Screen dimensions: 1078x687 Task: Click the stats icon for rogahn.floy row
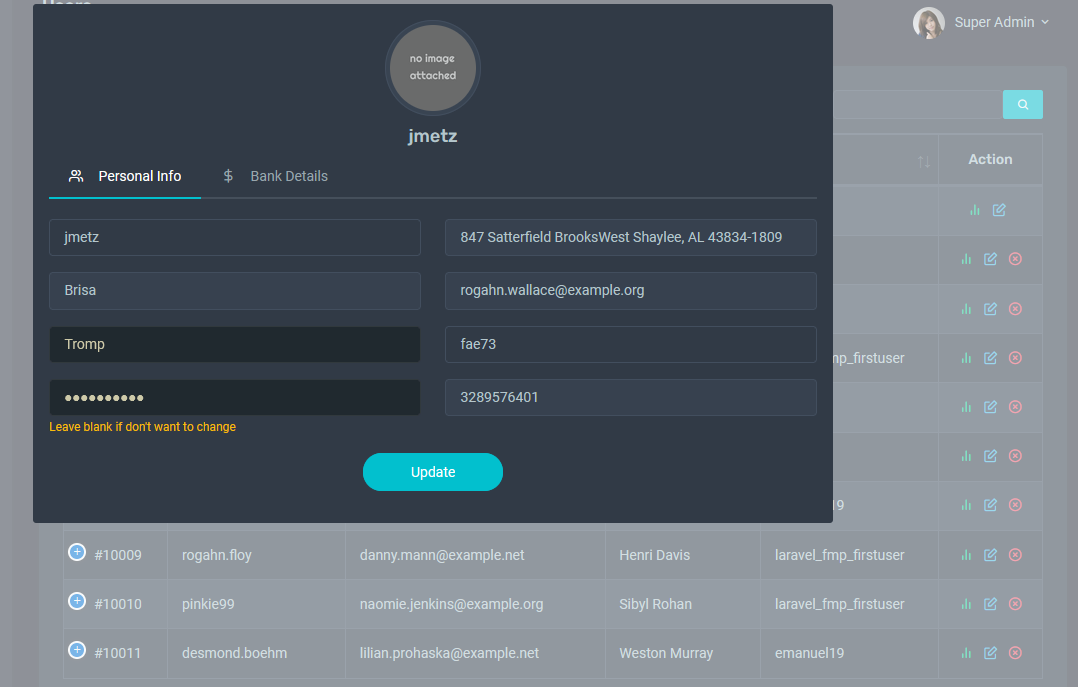click(x=966, y=555)
